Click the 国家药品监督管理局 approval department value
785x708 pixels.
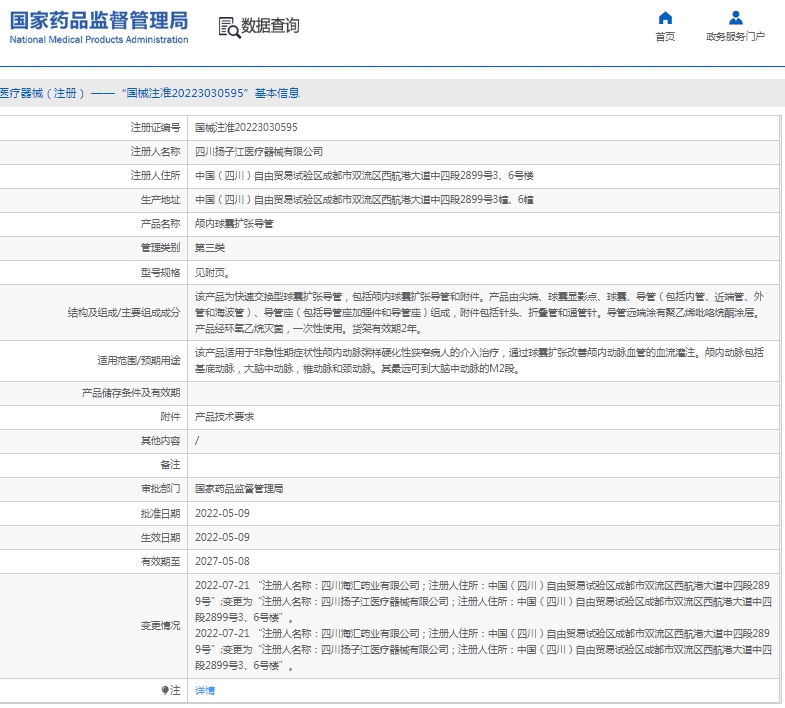point(239,489)
